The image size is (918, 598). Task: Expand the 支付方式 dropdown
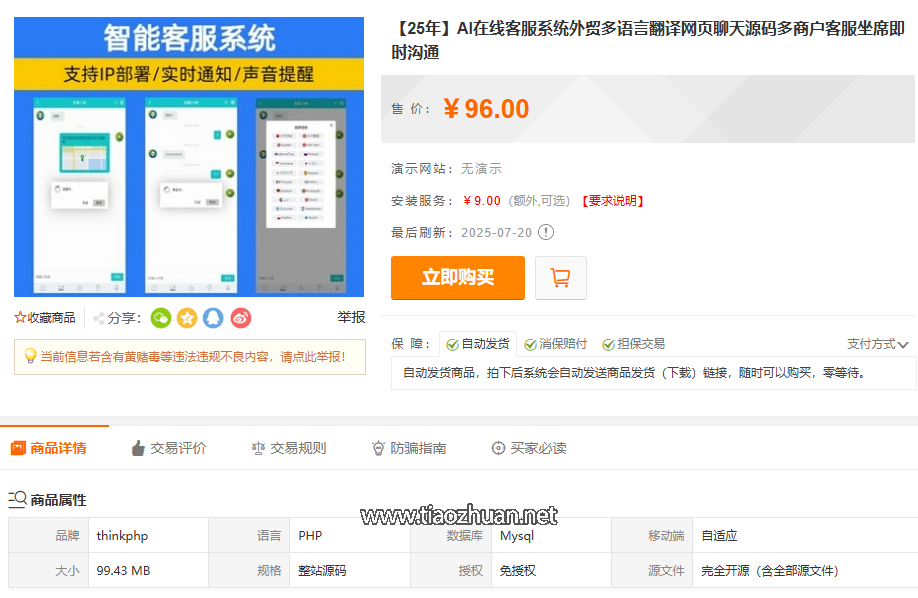pyautogui.click(x=877, y=344)
